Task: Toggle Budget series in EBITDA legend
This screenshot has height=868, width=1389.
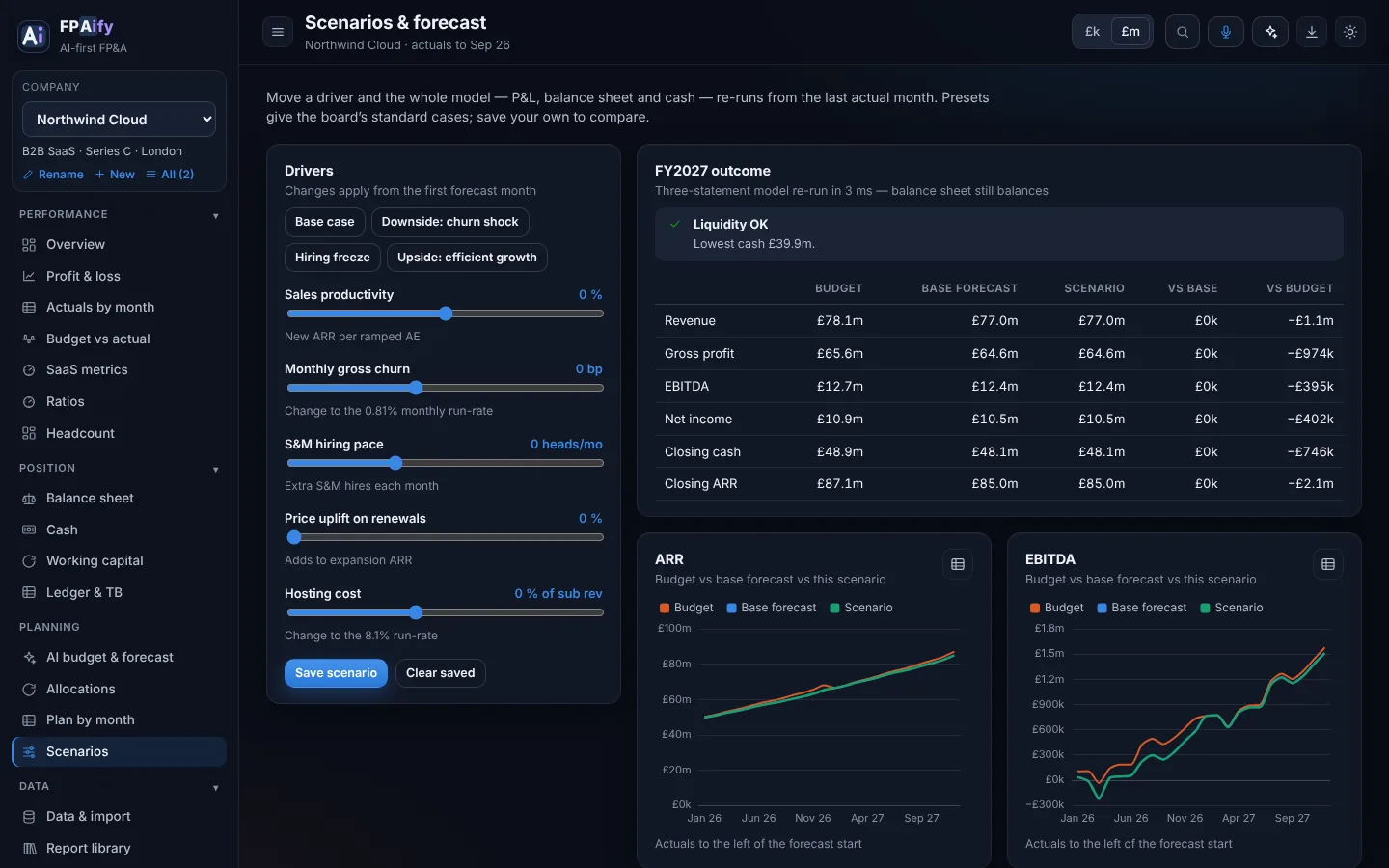Action: [x=1057, y=608]
